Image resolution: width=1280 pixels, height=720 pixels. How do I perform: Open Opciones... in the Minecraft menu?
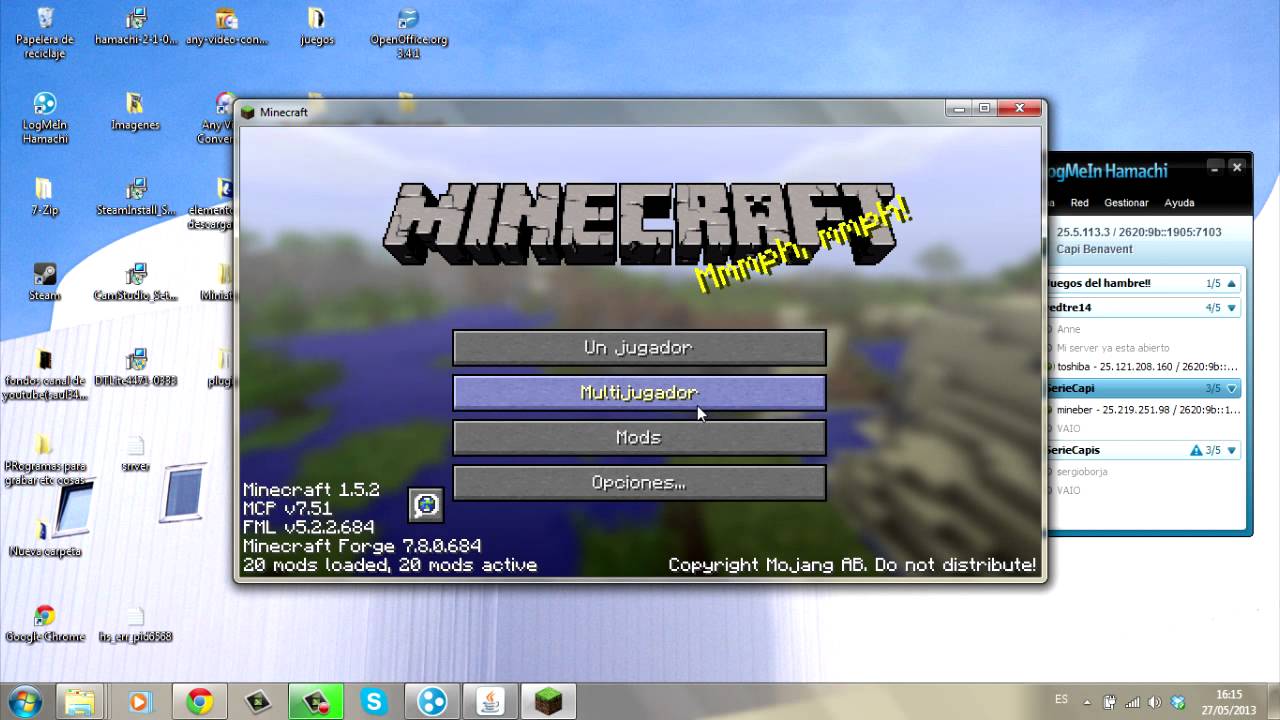[x=639, y=483]
